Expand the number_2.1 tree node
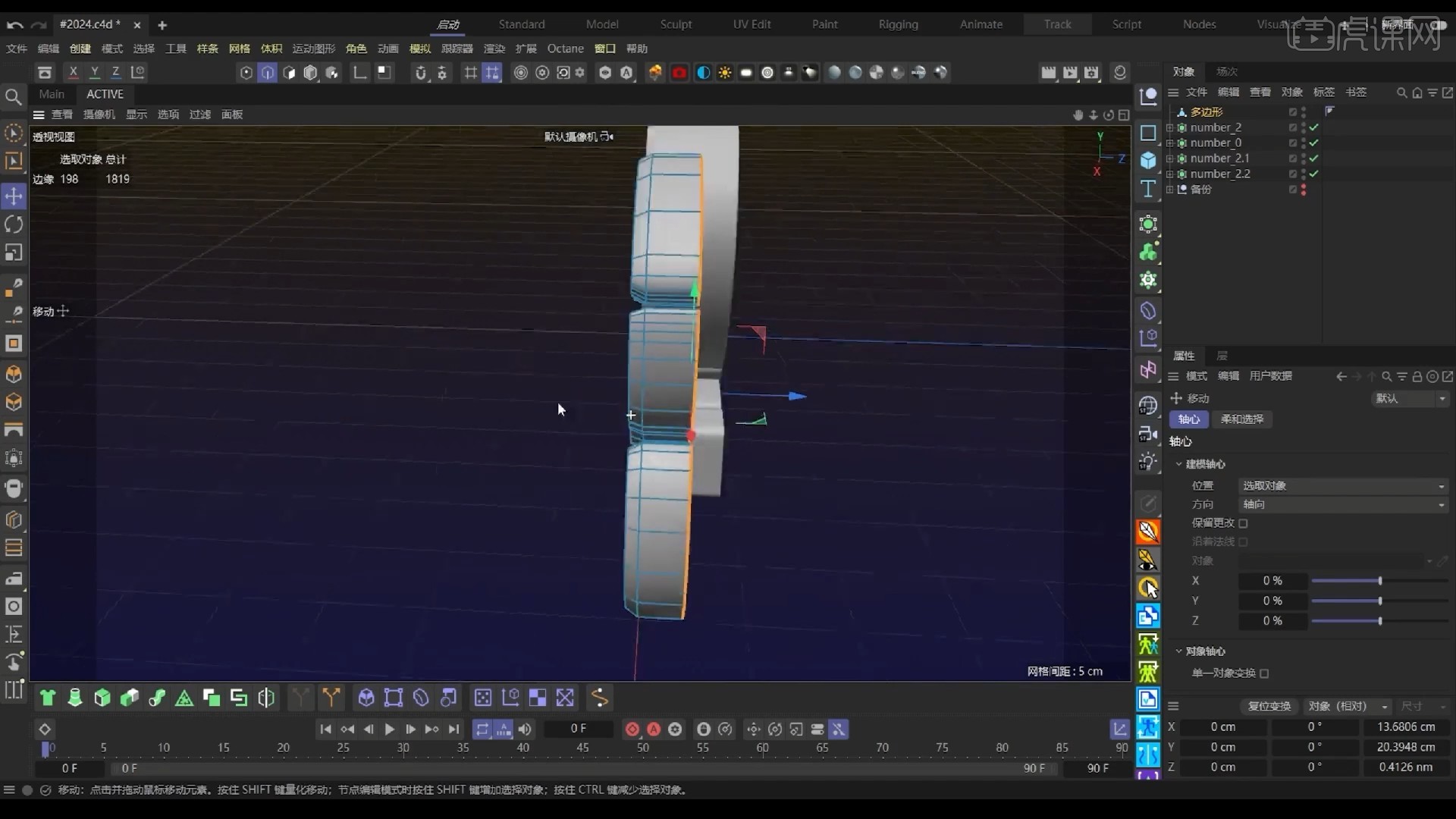 (1170, 158)
